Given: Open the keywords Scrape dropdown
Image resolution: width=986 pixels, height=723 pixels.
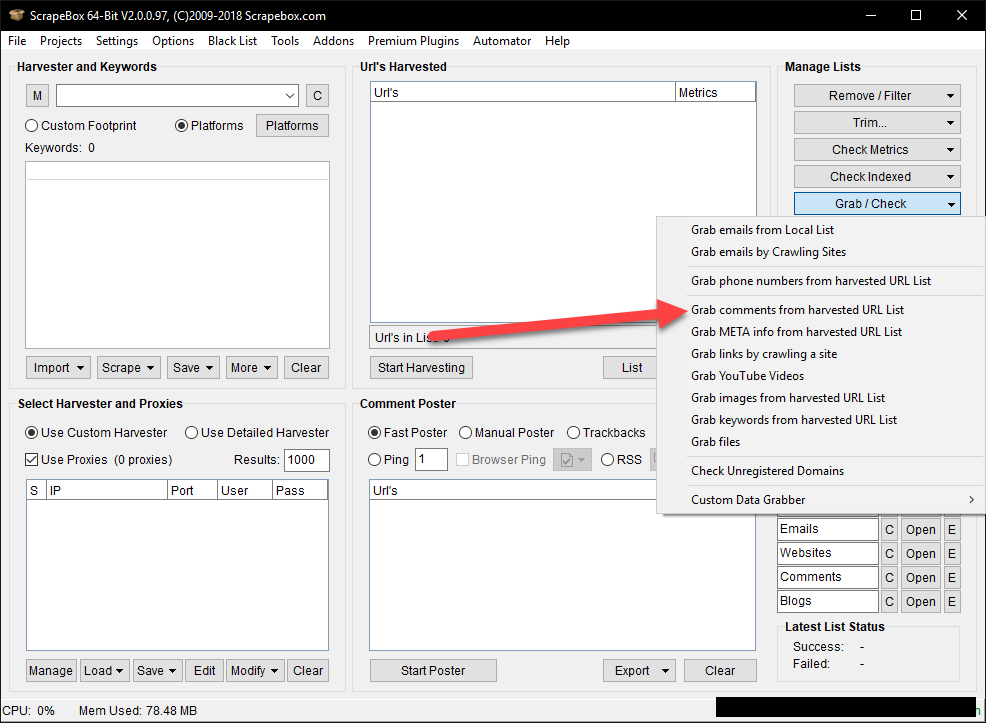Looking at the screenshot, I should coord(128,368).
